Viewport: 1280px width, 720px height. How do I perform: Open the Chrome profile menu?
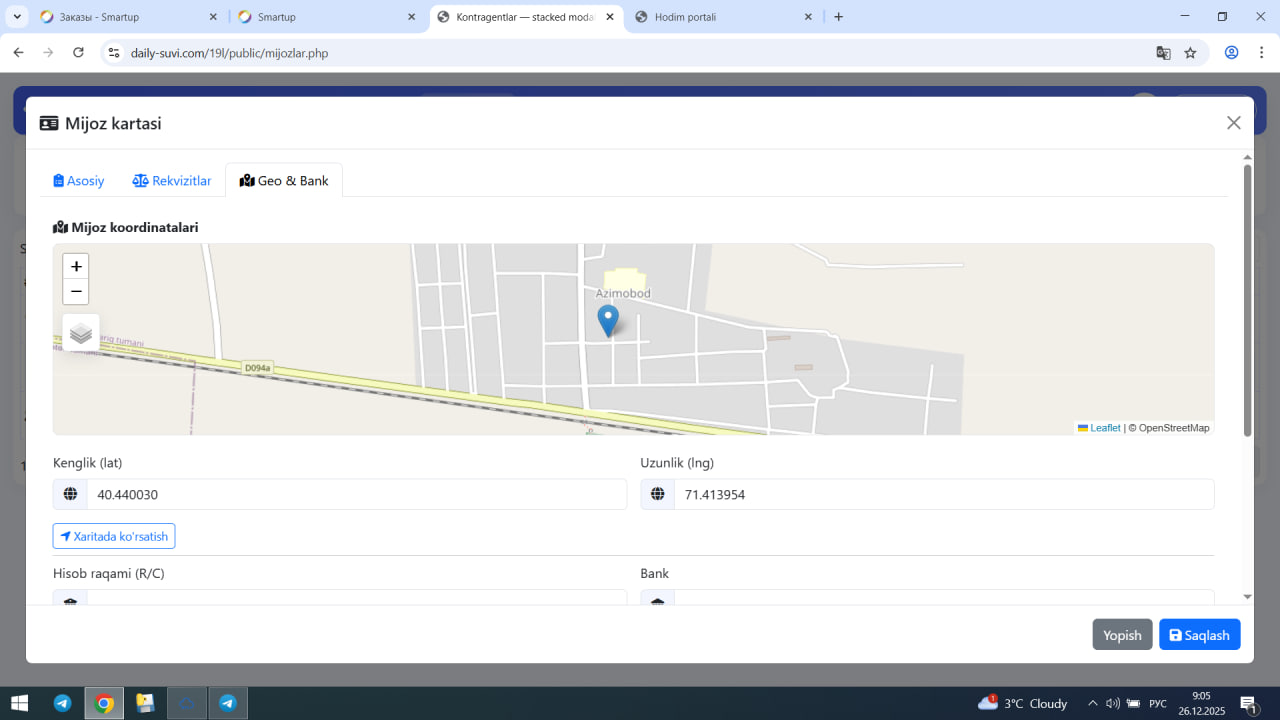pos(1232,53)
